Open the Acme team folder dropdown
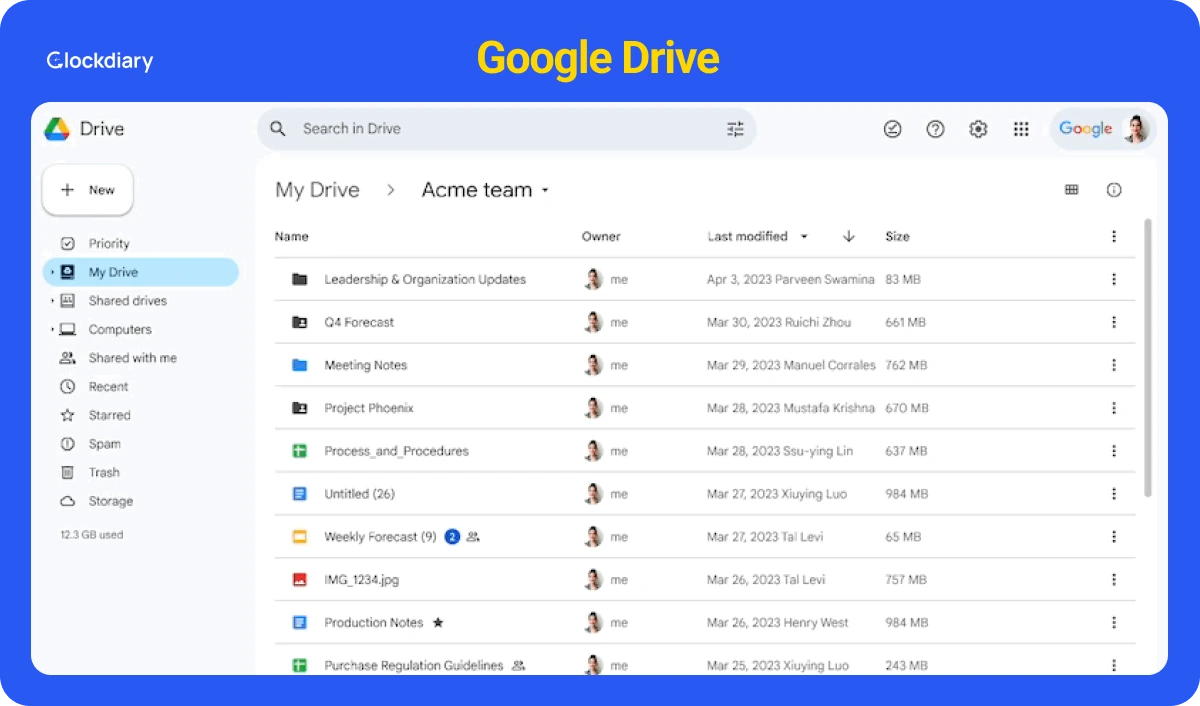Screen dimensions: 1200x706 (545, 190)
